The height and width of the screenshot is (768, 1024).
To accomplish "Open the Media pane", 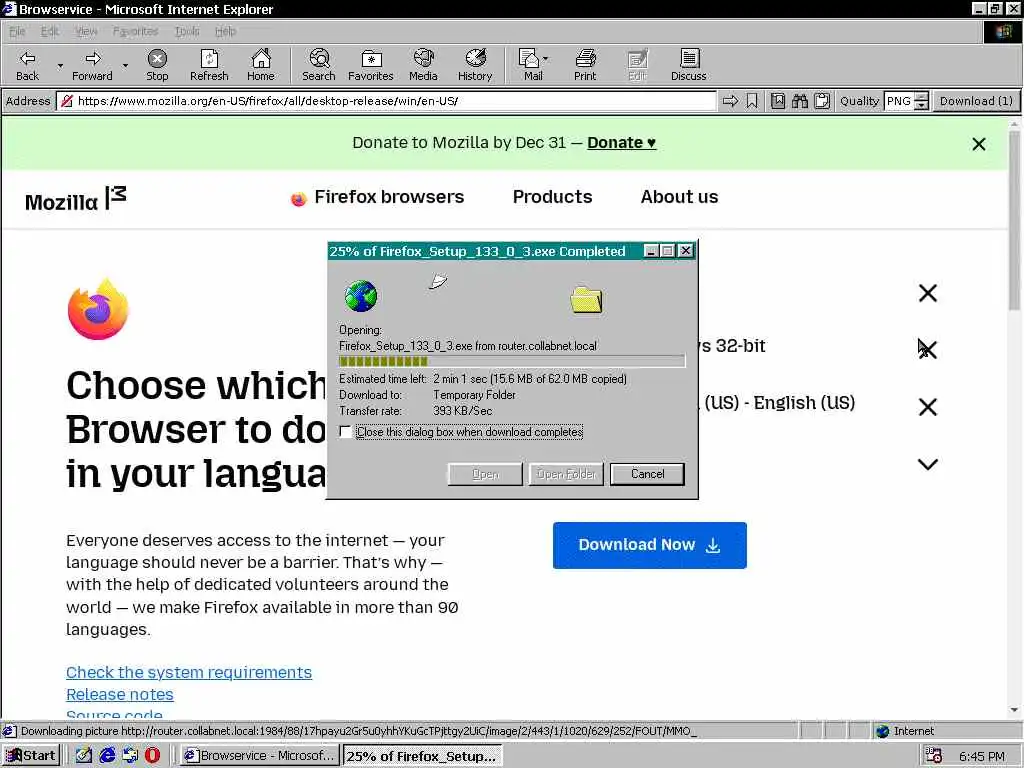I will (x=423, y=65).
